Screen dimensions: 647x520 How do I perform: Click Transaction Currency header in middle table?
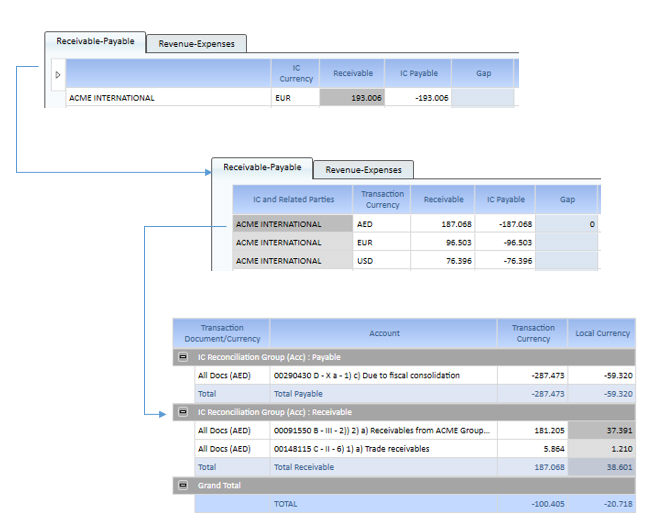382,199
